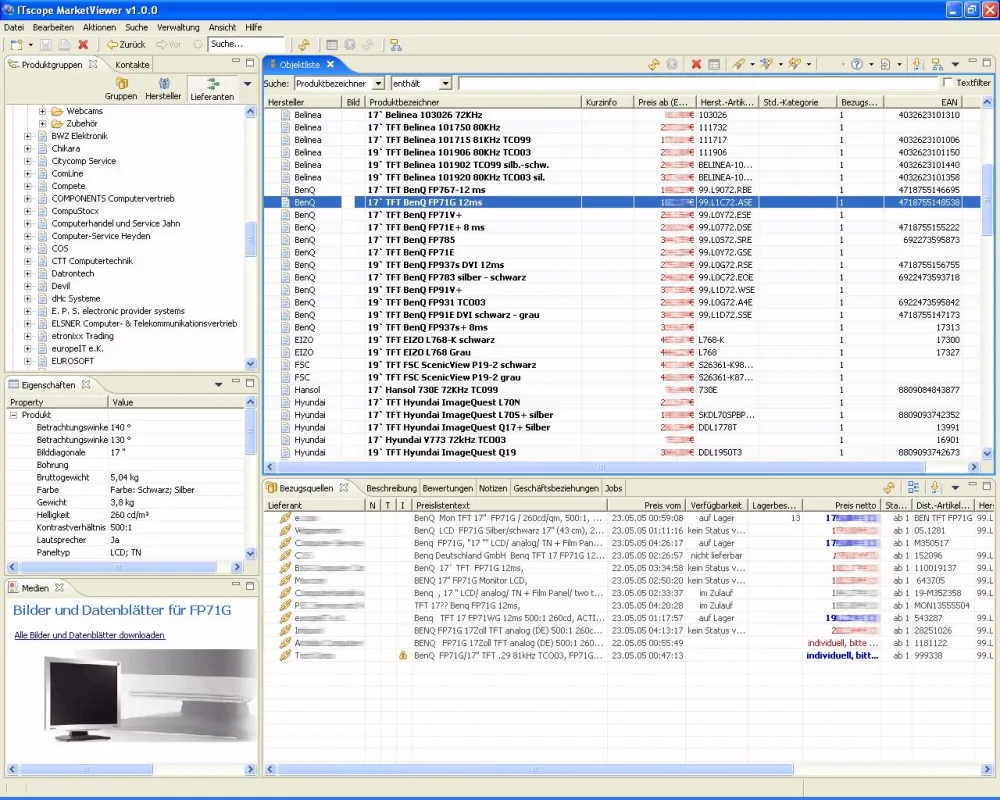Go back with the Zurück button

(126, 45)
